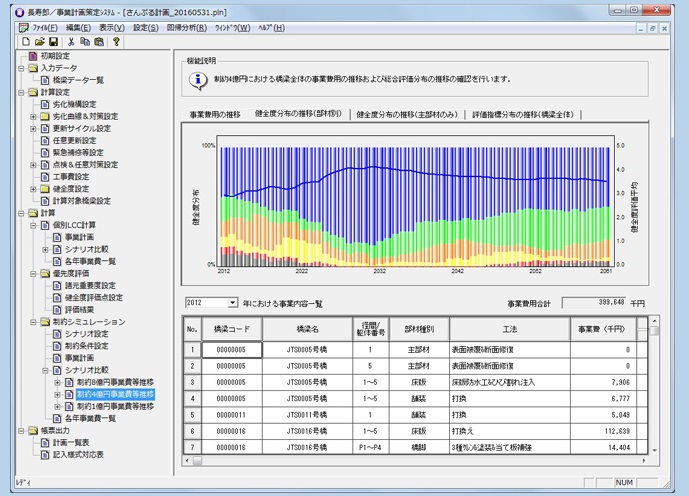
Task: Click the 劣化曲線&対策設定 folder icon
Action: [45, 116]
